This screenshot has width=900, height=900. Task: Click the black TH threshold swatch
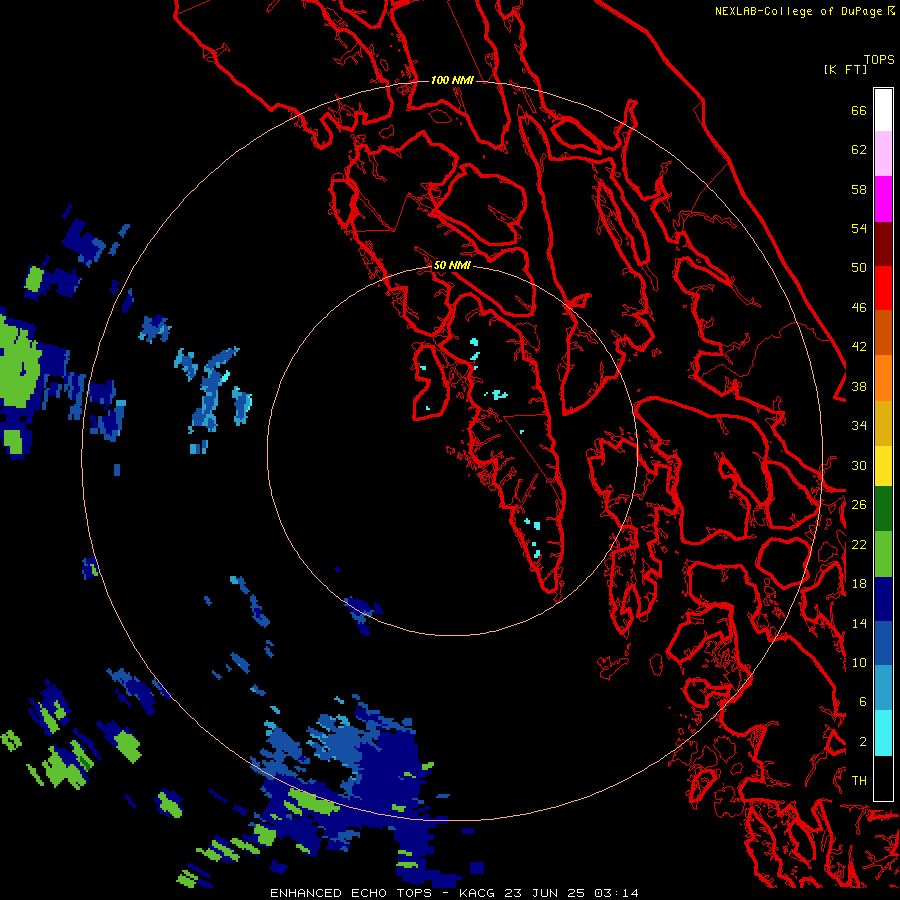(883, 778)
